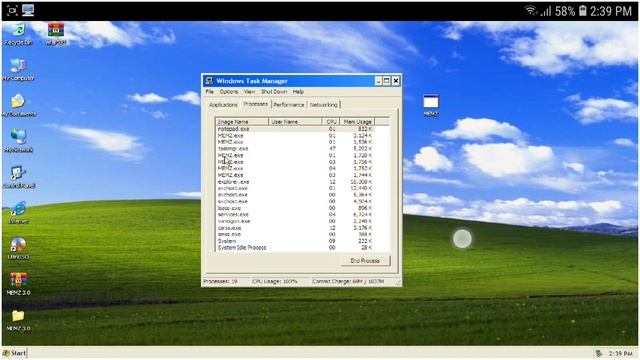This screenshot has width=640, height=360.
Task: Select the winlogon.exe process row
Action: 302,221
